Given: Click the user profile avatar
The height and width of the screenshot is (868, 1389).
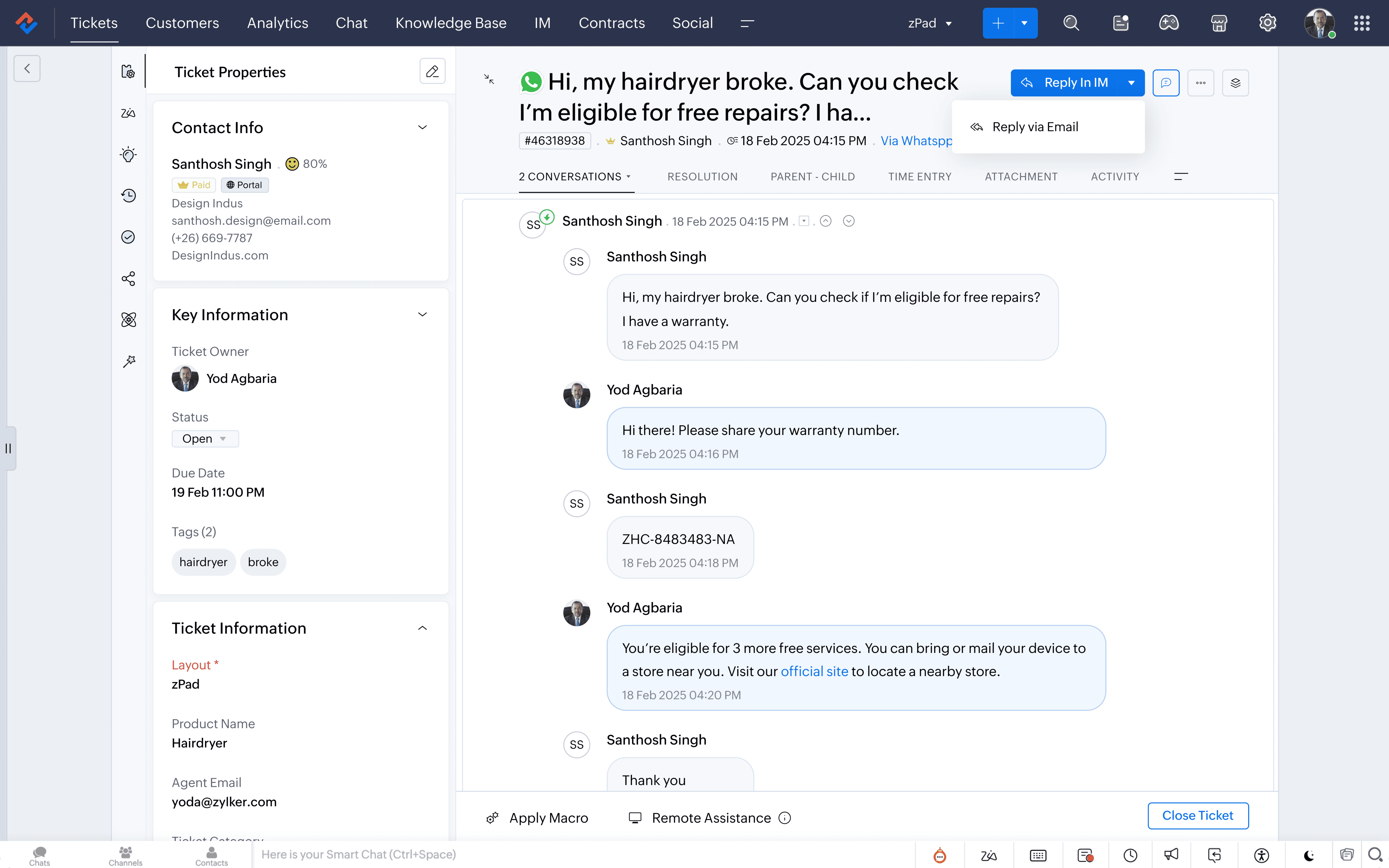Looking at the screenshot, I should (x=1319, y=23).
